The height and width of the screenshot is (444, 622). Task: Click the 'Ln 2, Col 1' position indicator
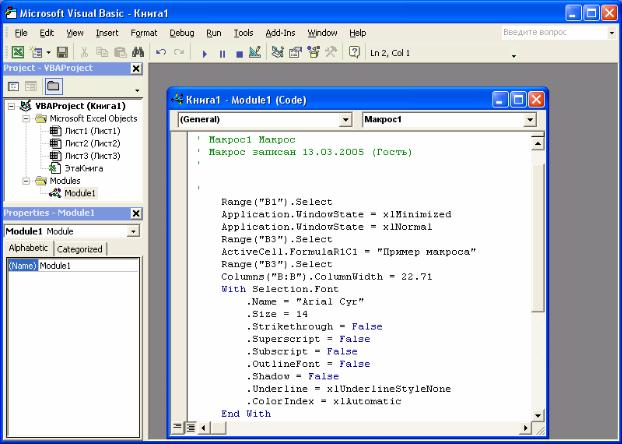click(x=390, y=53)
